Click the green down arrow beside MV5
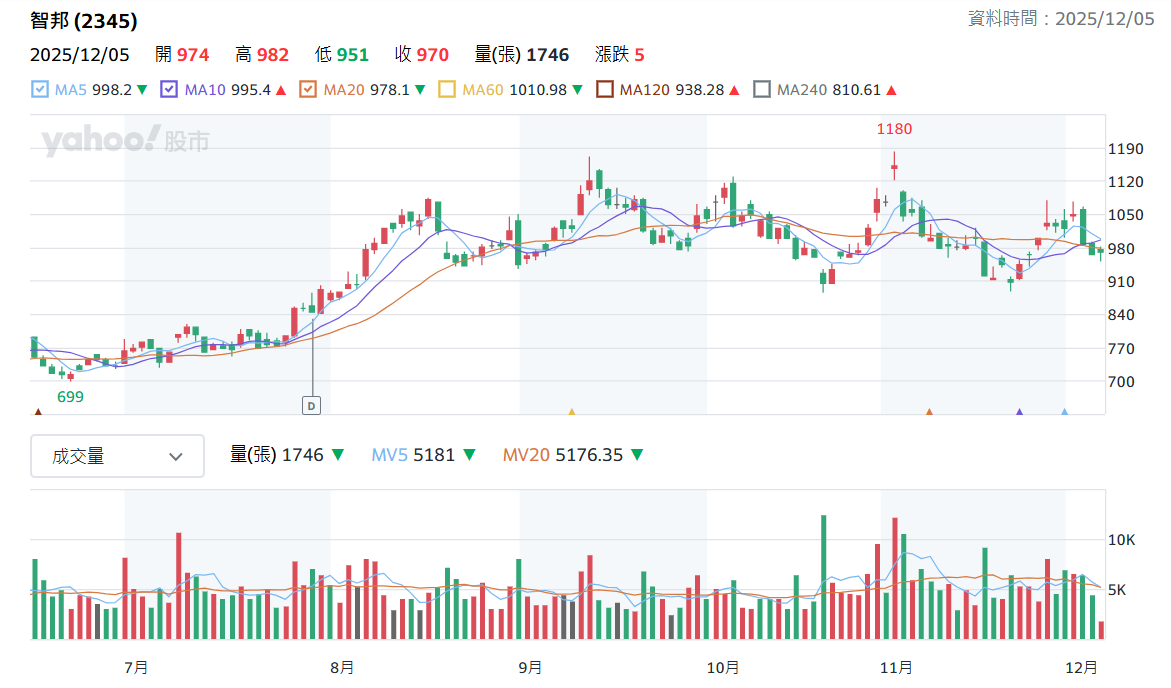 (x=469, y=456)
